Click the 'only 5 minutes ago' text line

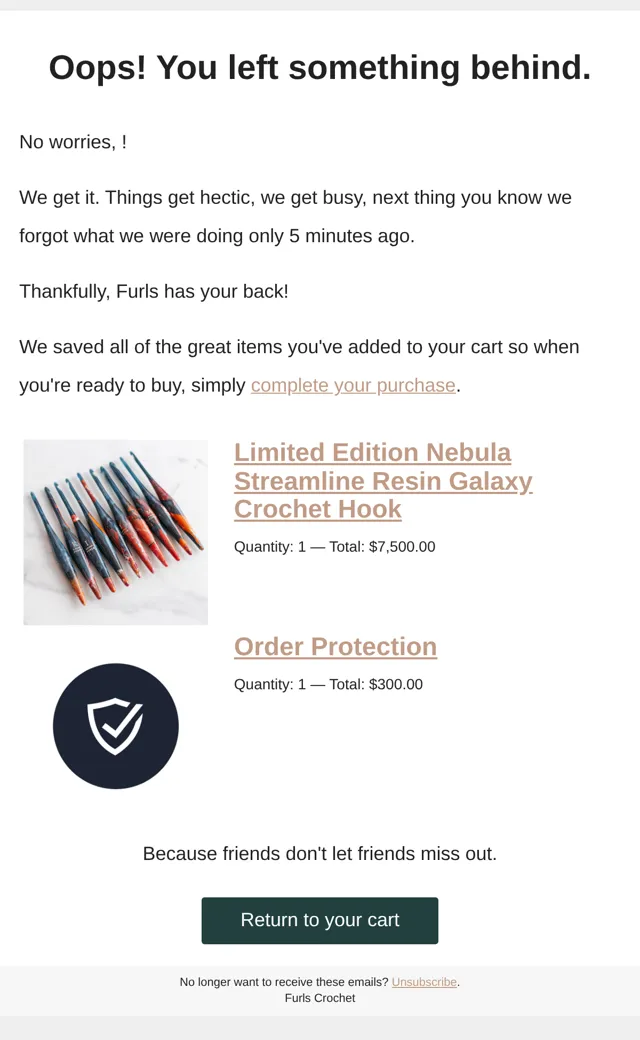[217, 236]
